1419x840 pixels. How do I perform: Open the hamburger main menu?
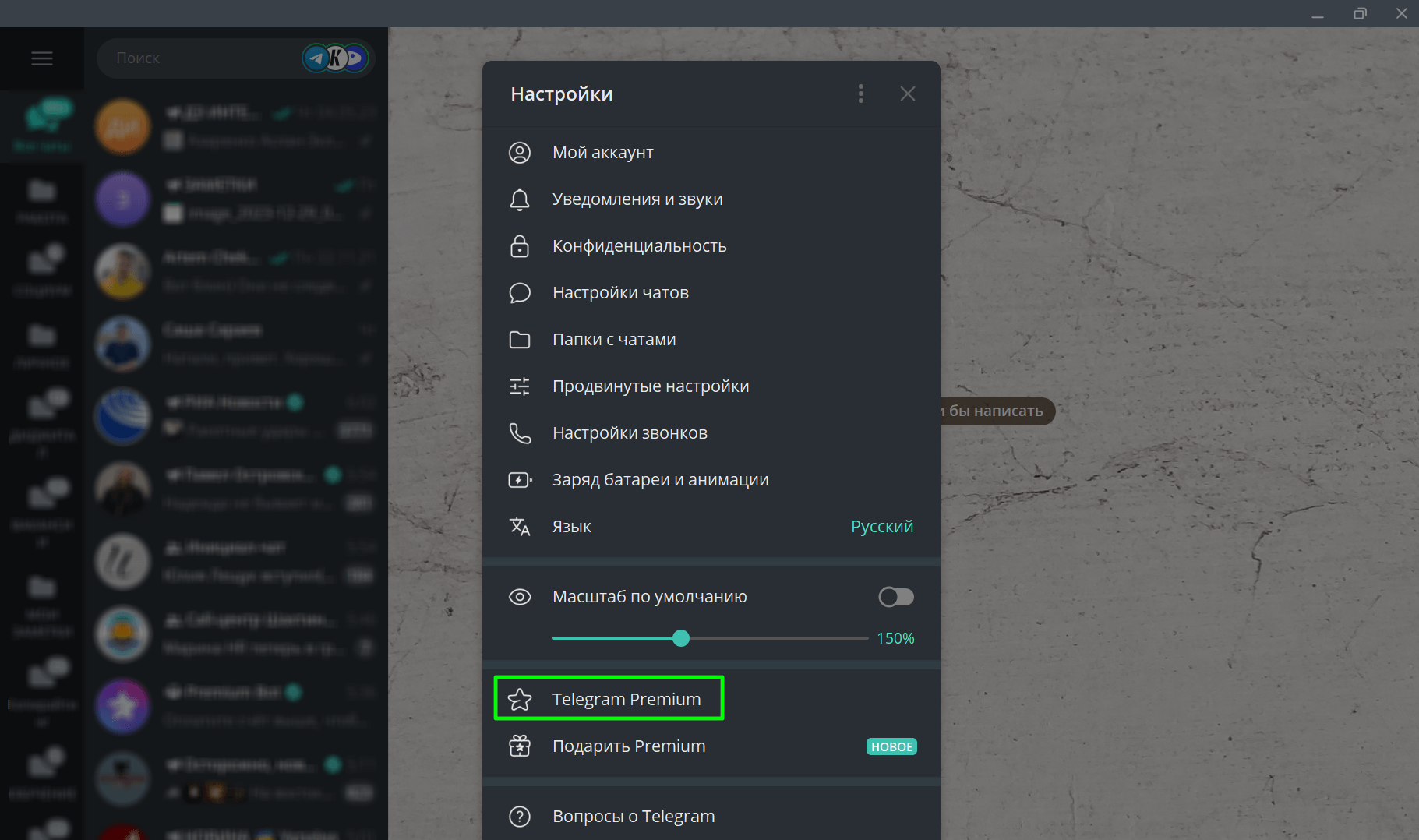pos(42,58)
